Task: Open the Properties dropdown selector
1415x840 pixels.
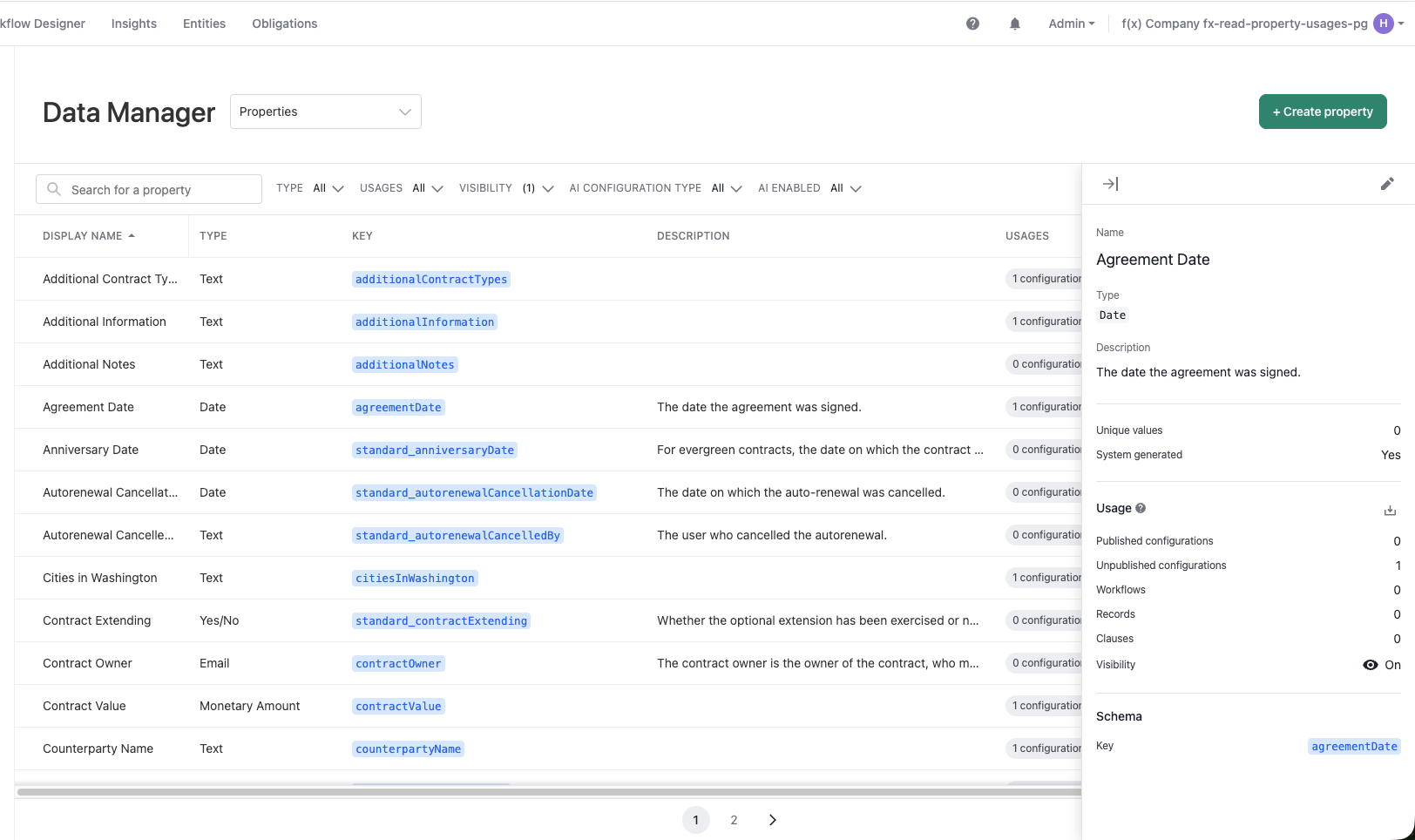Action: (x=326, y=112)
